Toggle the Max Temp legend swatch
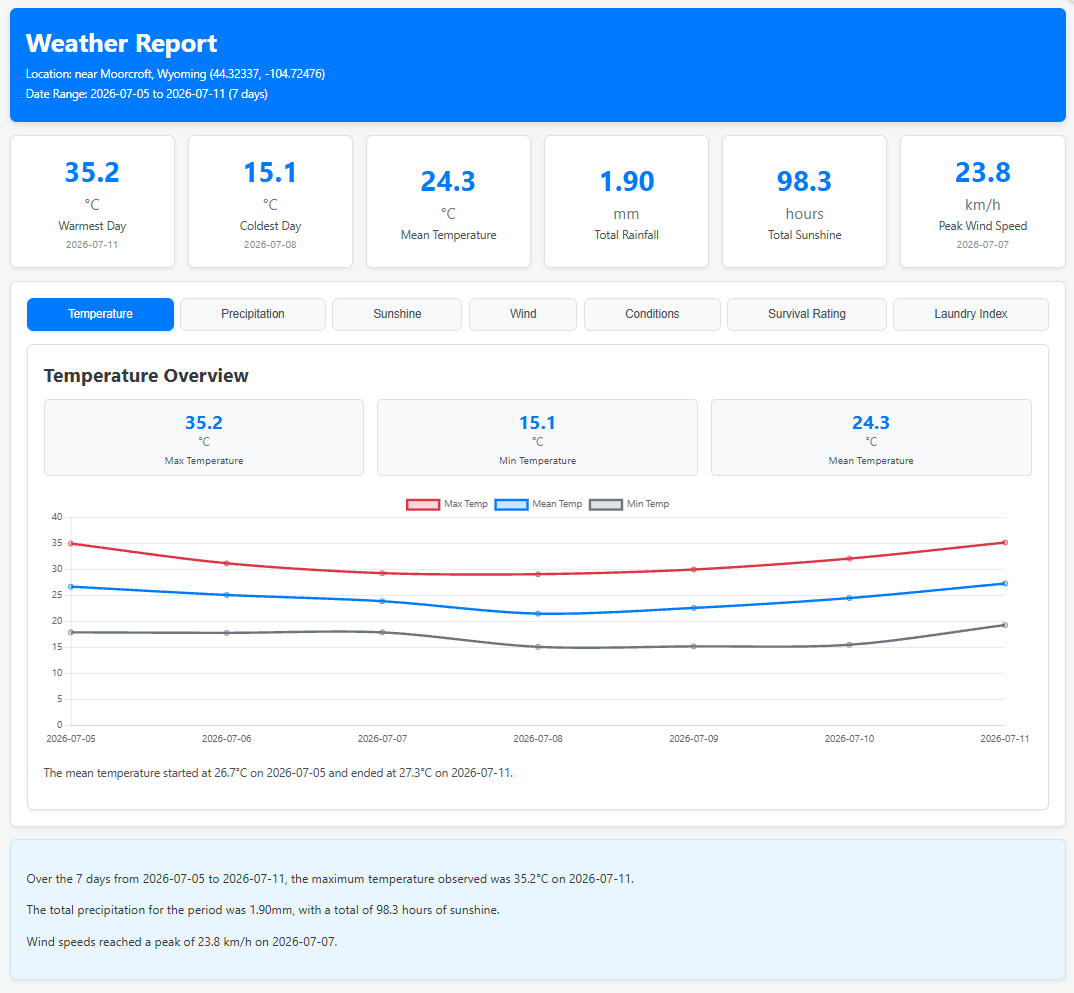This screenshot has height=993, width=1074. tap(423, 504)
